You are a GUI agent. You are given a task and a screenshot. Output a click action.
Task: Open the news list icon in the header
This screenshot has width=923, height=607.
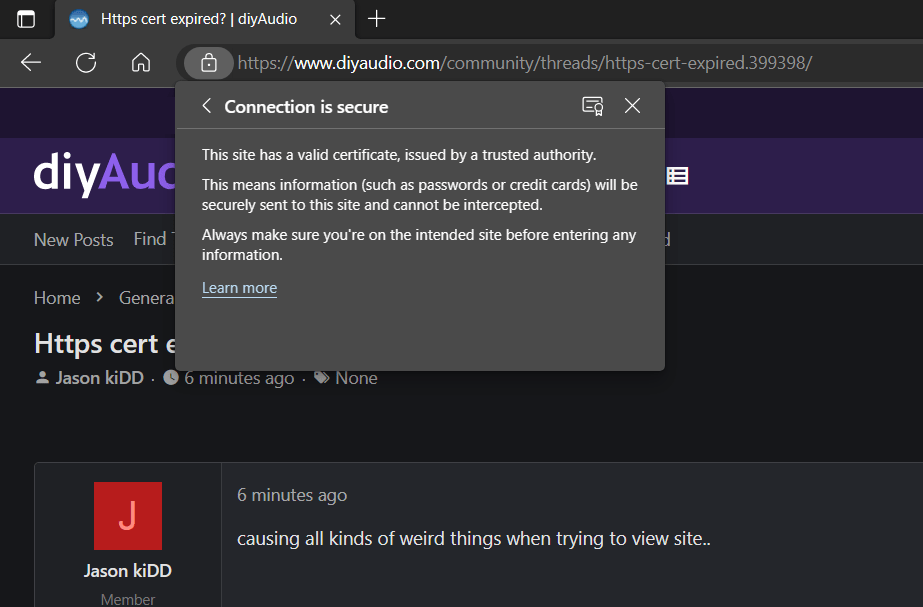point(678,175)
